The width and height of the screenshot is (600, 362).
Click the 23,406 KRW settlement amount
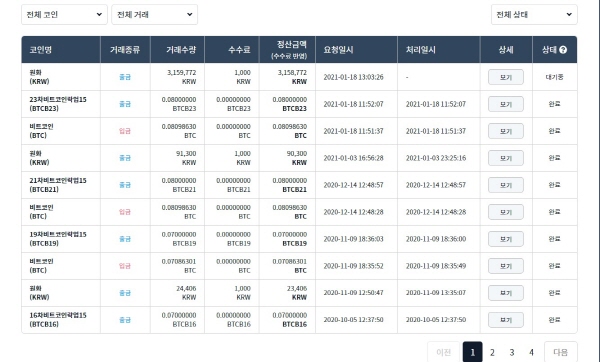tap(297, 293)
